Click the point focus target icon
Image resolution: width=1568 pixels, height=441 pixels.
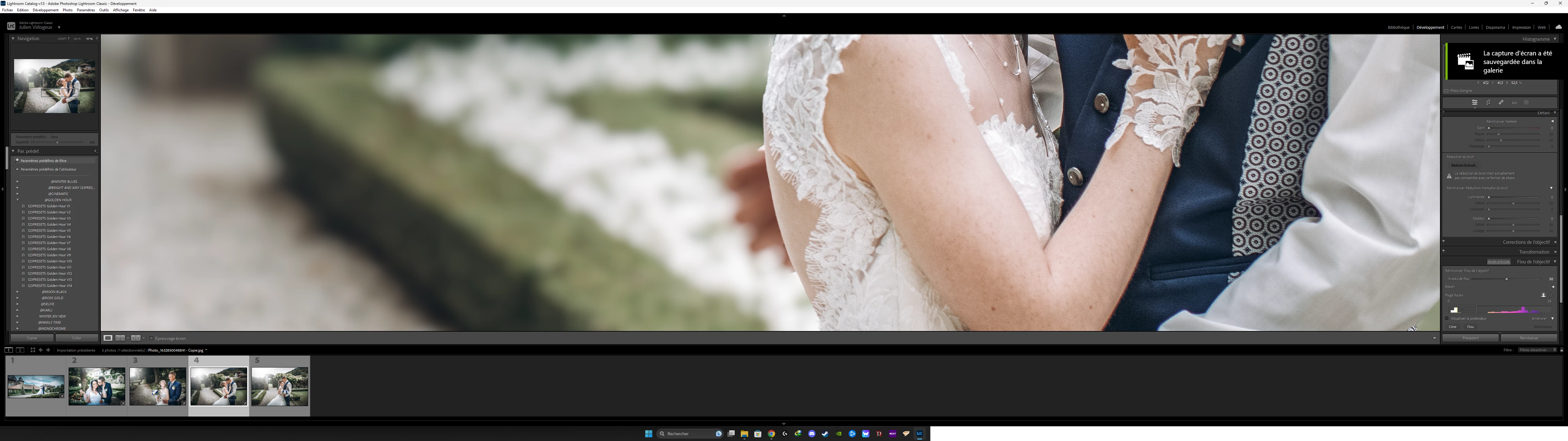(1550, 296)
